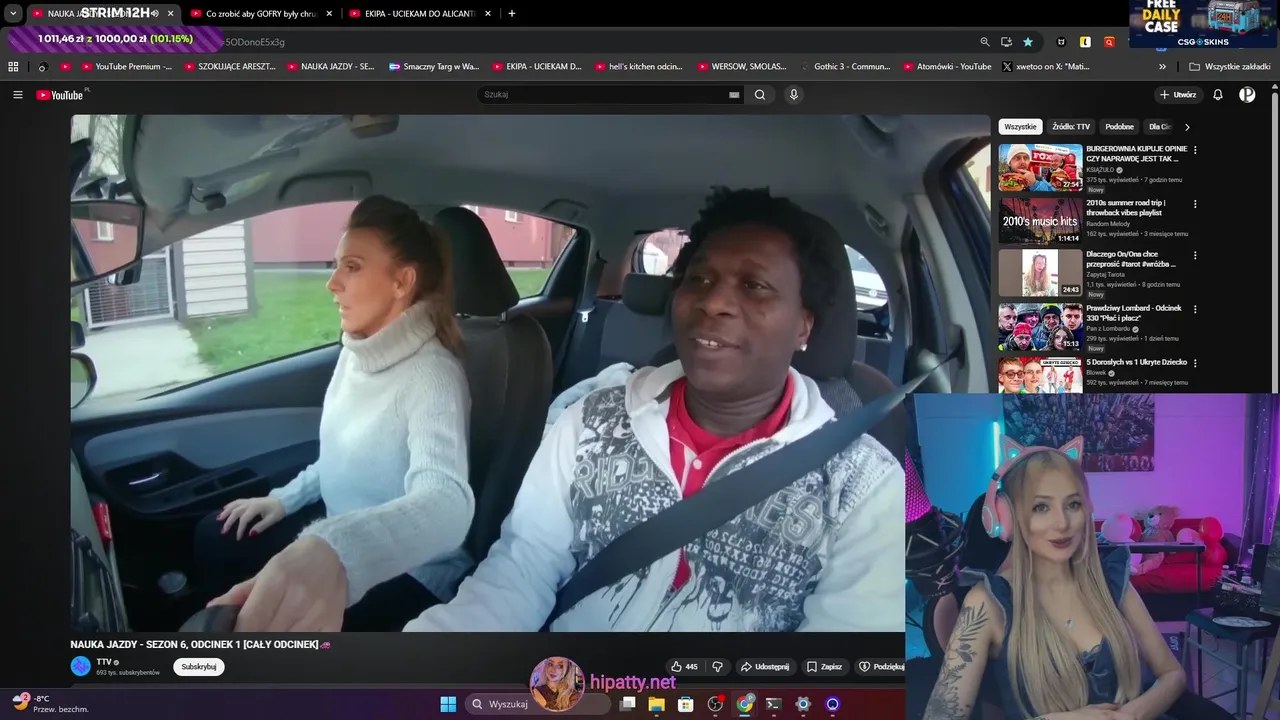Select the Źródło: TTV filter chip
The height and width of the screenshot is (720, 1280).
1071,127
